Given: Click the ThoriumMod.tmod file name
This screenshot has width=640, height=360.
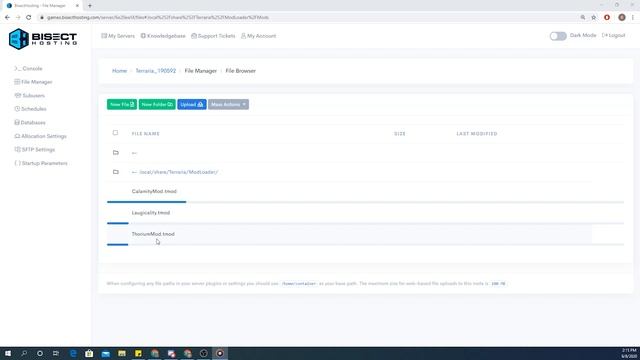Looking at the screenshot, I should tap(153, 234).
